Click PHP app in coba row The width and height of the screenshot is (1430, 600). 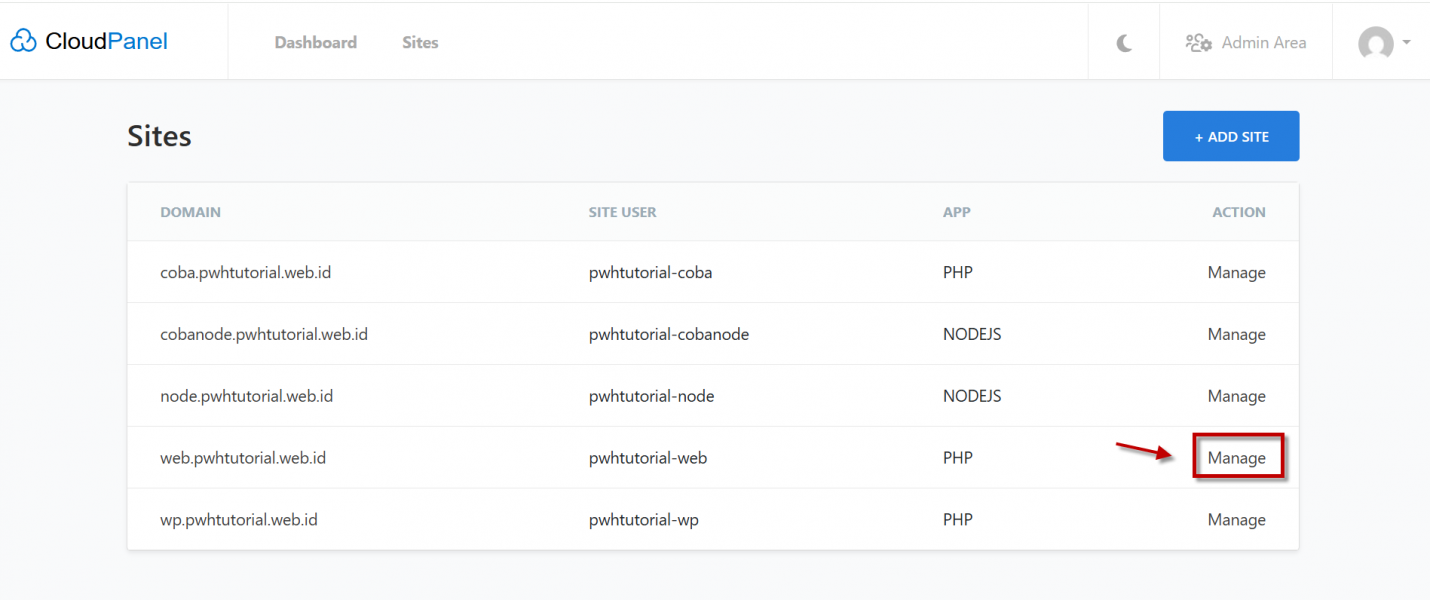tap(958, 272)
